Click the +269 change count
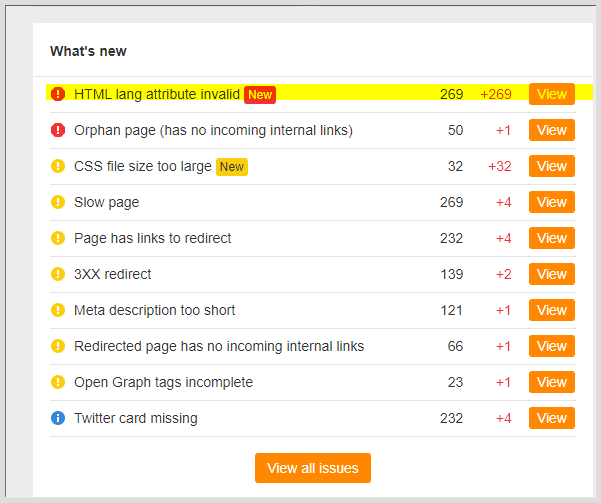This screenshot has height=503, width=601. tap(496, 94)
